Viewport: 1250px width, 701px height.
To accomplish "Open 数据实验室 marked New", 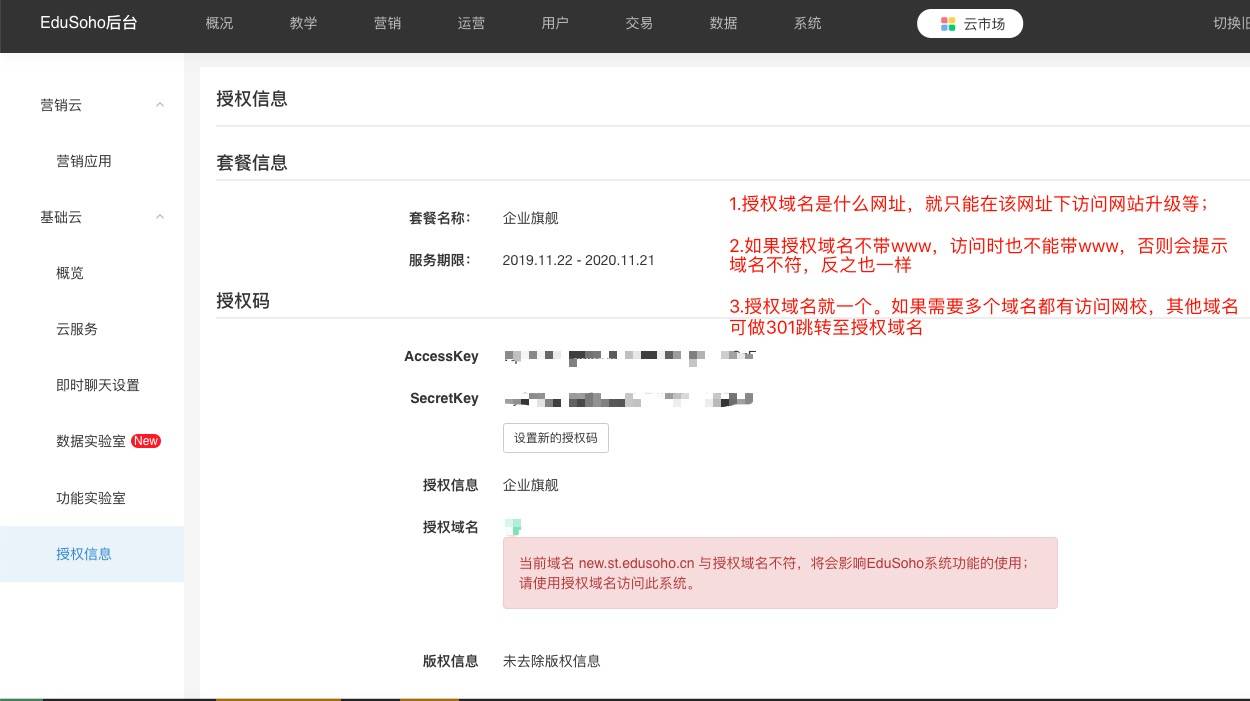I will coord(92,441).
